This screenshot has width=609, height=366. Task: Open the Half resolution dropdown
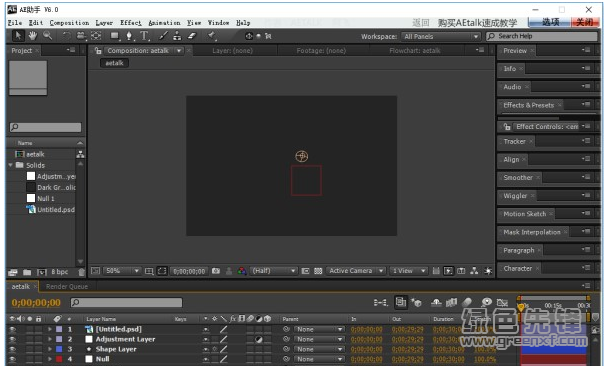[273, 271]
